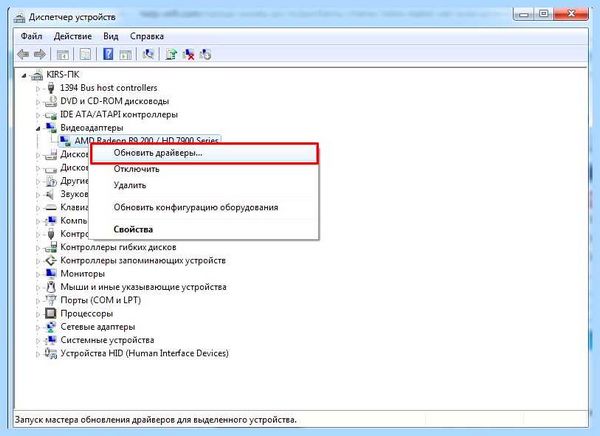This screenshot has height=436, width=600.
Task: Expand the Процессоры node
Action: coord(38,314)
